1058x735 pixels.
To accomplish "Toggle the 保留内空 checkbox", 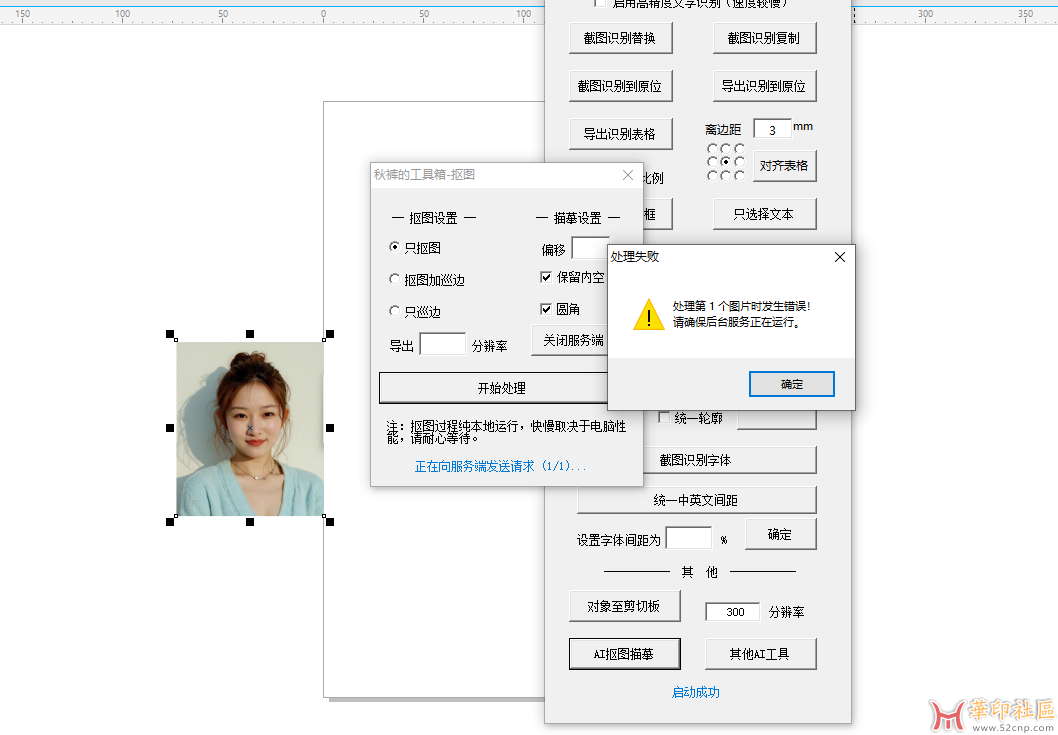I will click(x=546, y=277).
